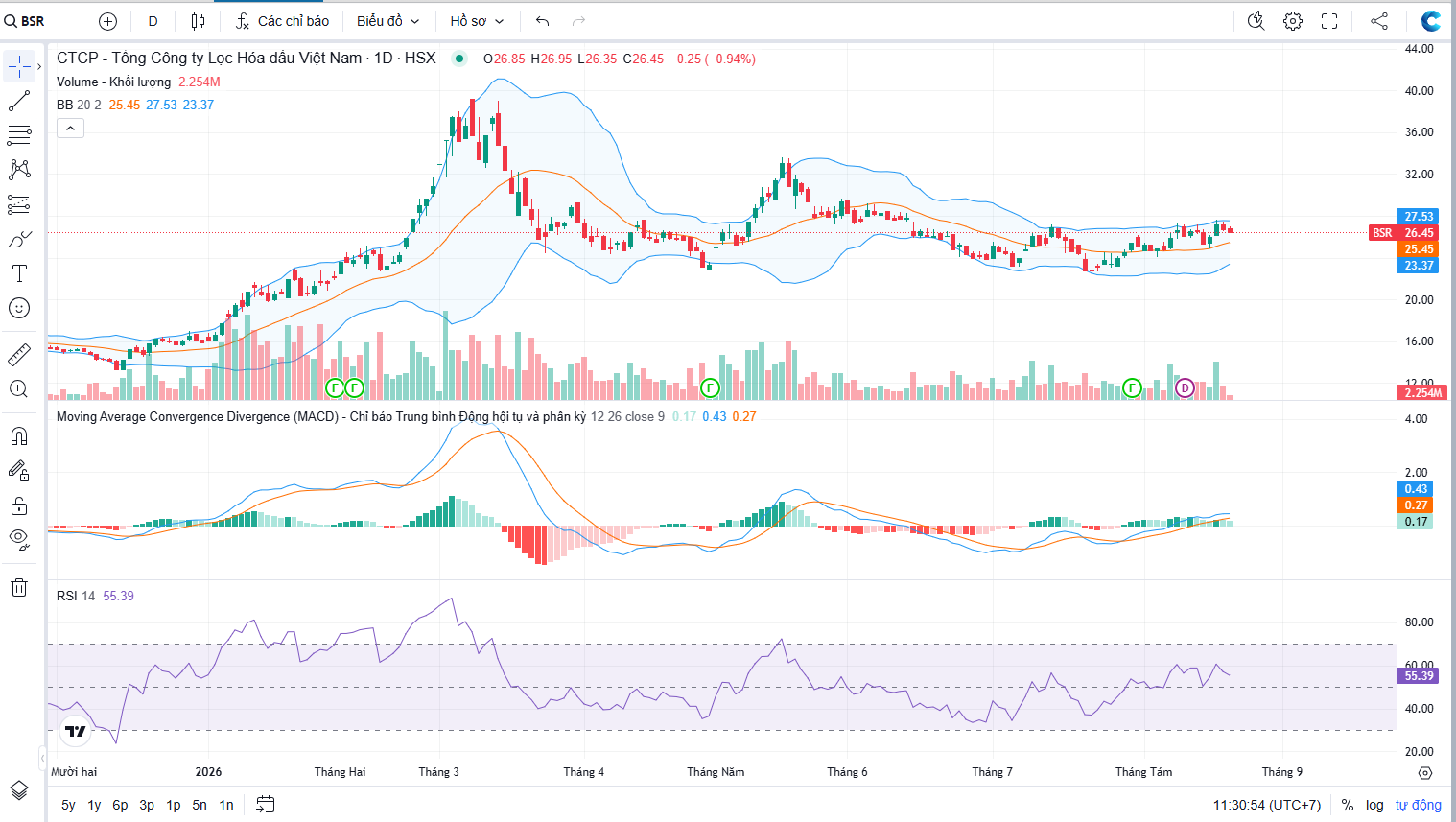Select the 6p date range
1456x822 pixels.
[120, 805]
